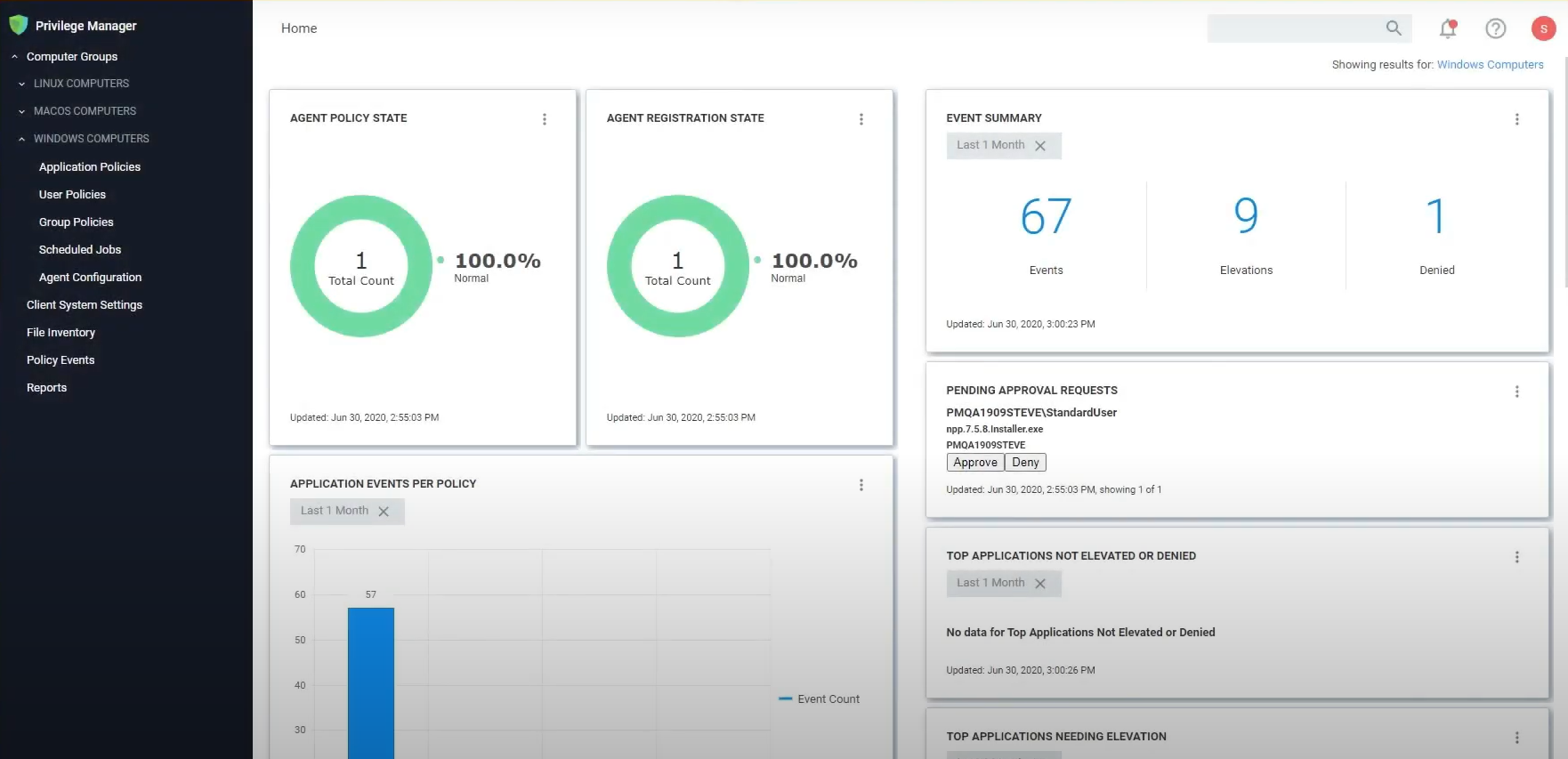Clear Last 1 Month filter on Application Events

click(x=384, y=512)
